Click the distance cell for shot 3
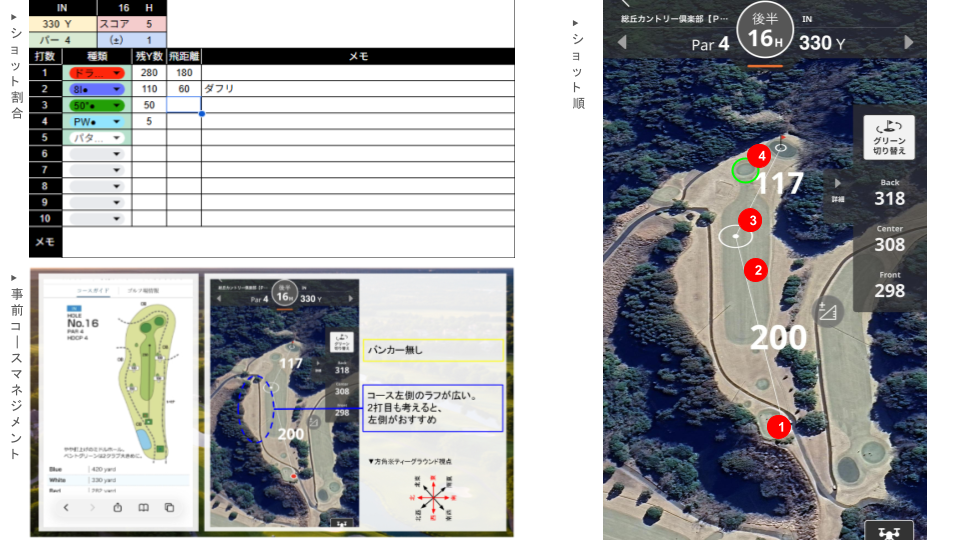This screenshot has width=960, height=540. 183,105
